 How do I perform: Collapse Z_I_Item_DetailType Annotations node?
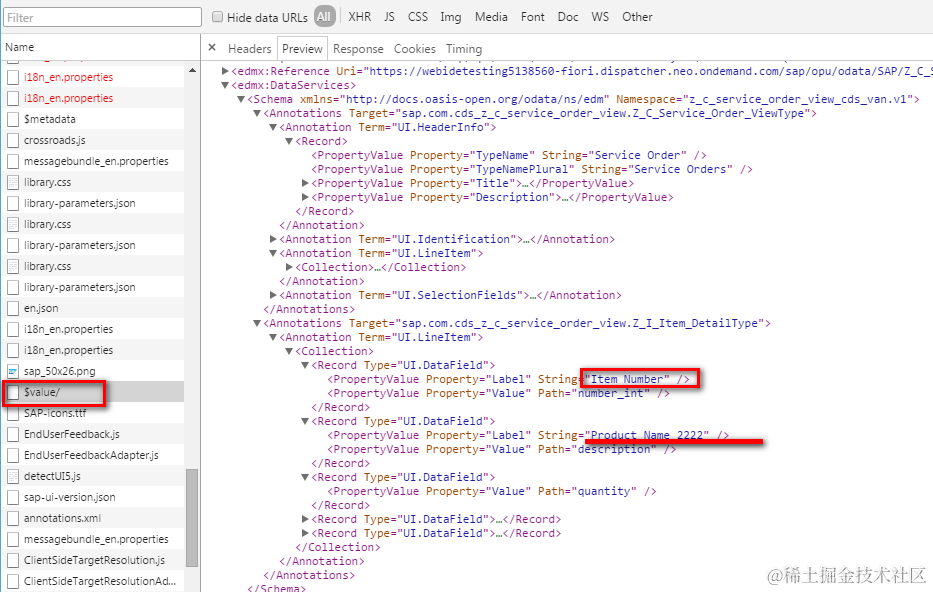point(257,323)
